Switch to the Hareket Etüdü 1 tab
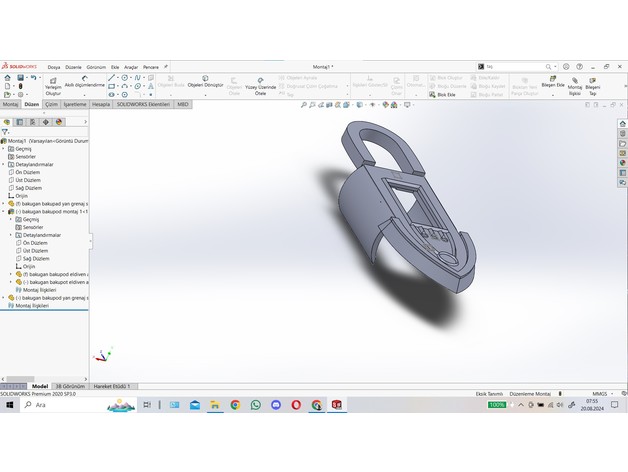This screenshot has height=472, width=628. point(112,385)
